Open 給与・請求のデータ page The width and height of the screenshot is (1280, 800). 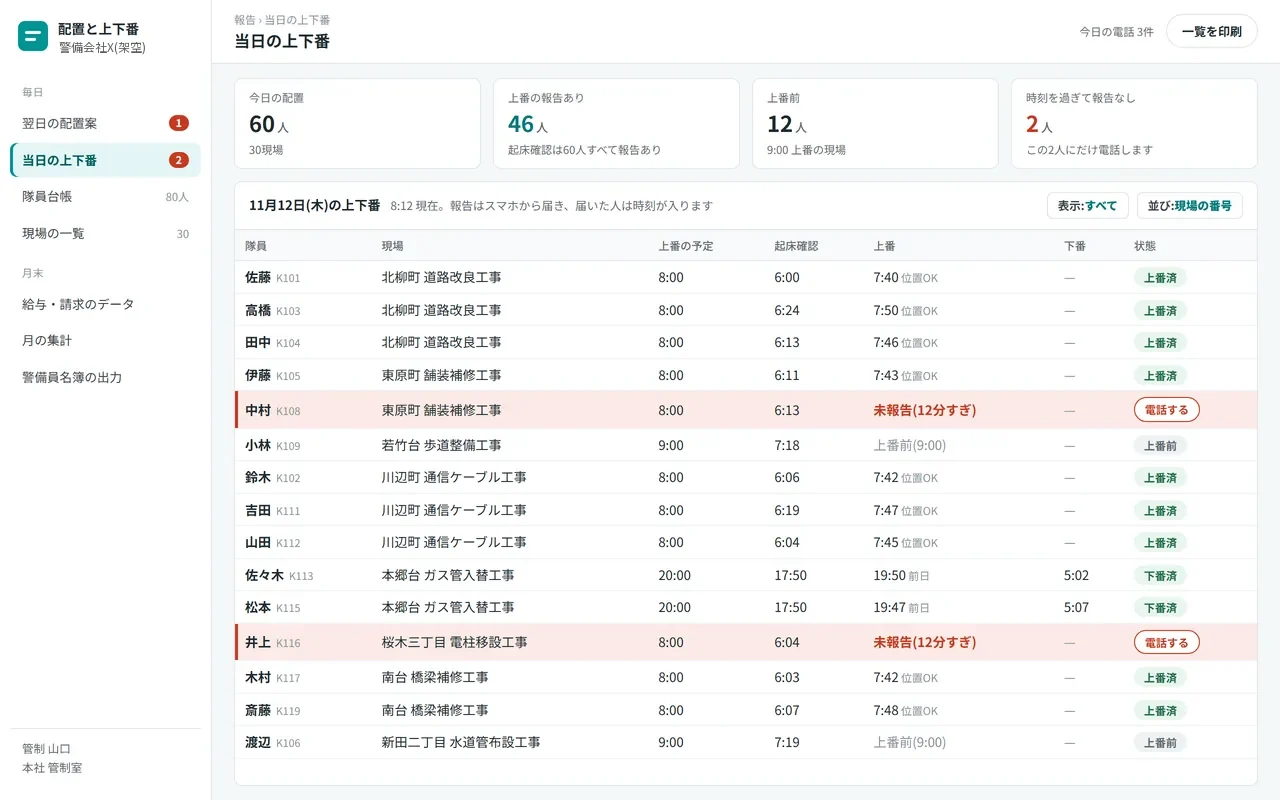point(105,304)
